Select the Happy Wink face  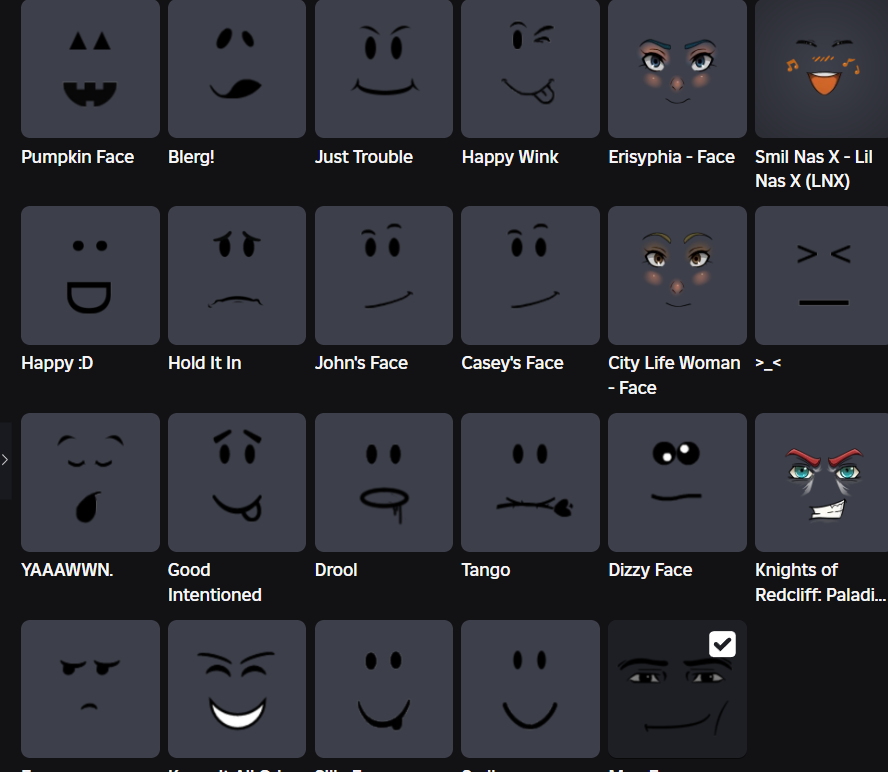529,68
